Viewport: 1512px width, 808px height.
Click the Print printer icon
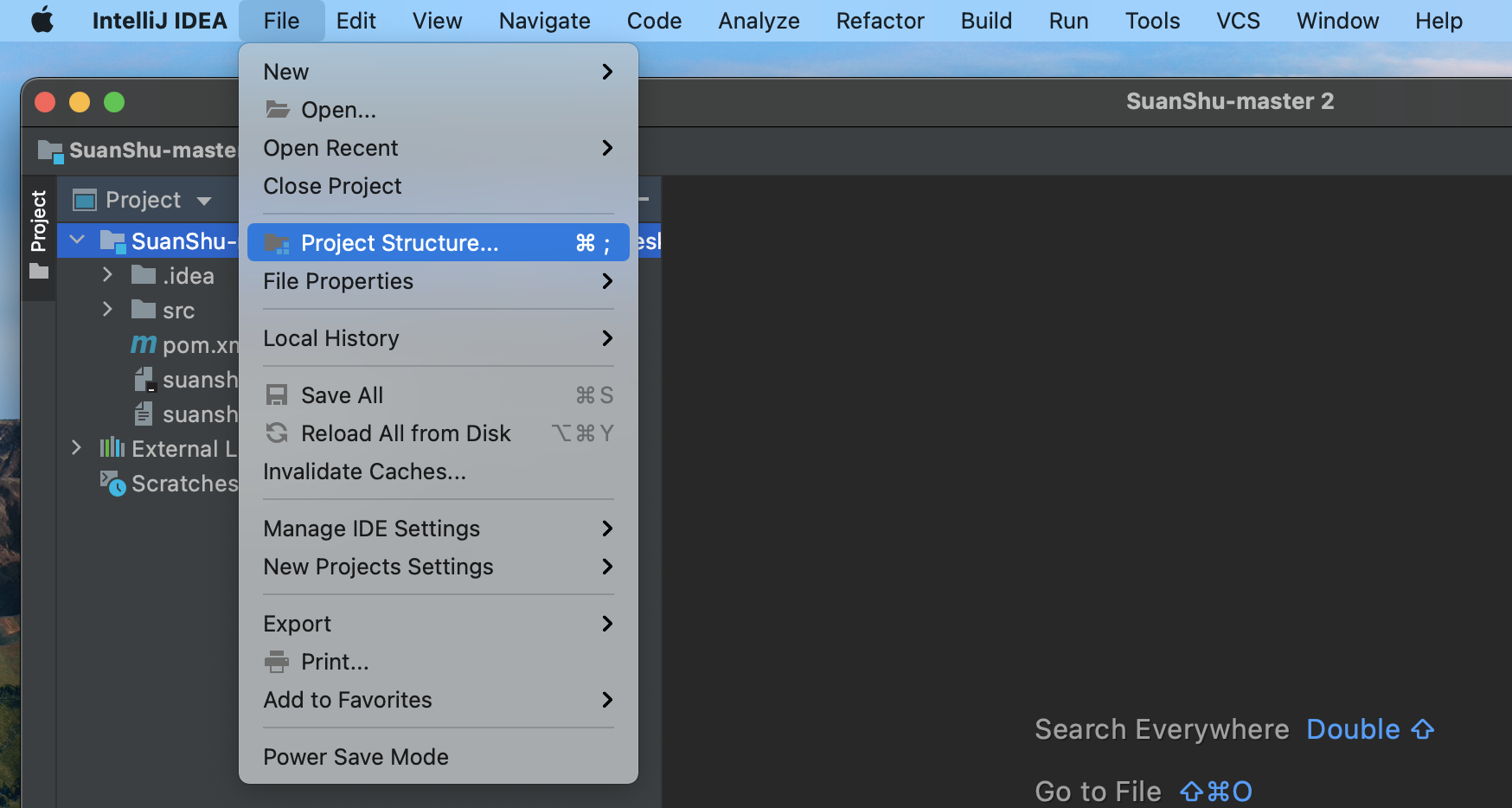click(277, 662)
